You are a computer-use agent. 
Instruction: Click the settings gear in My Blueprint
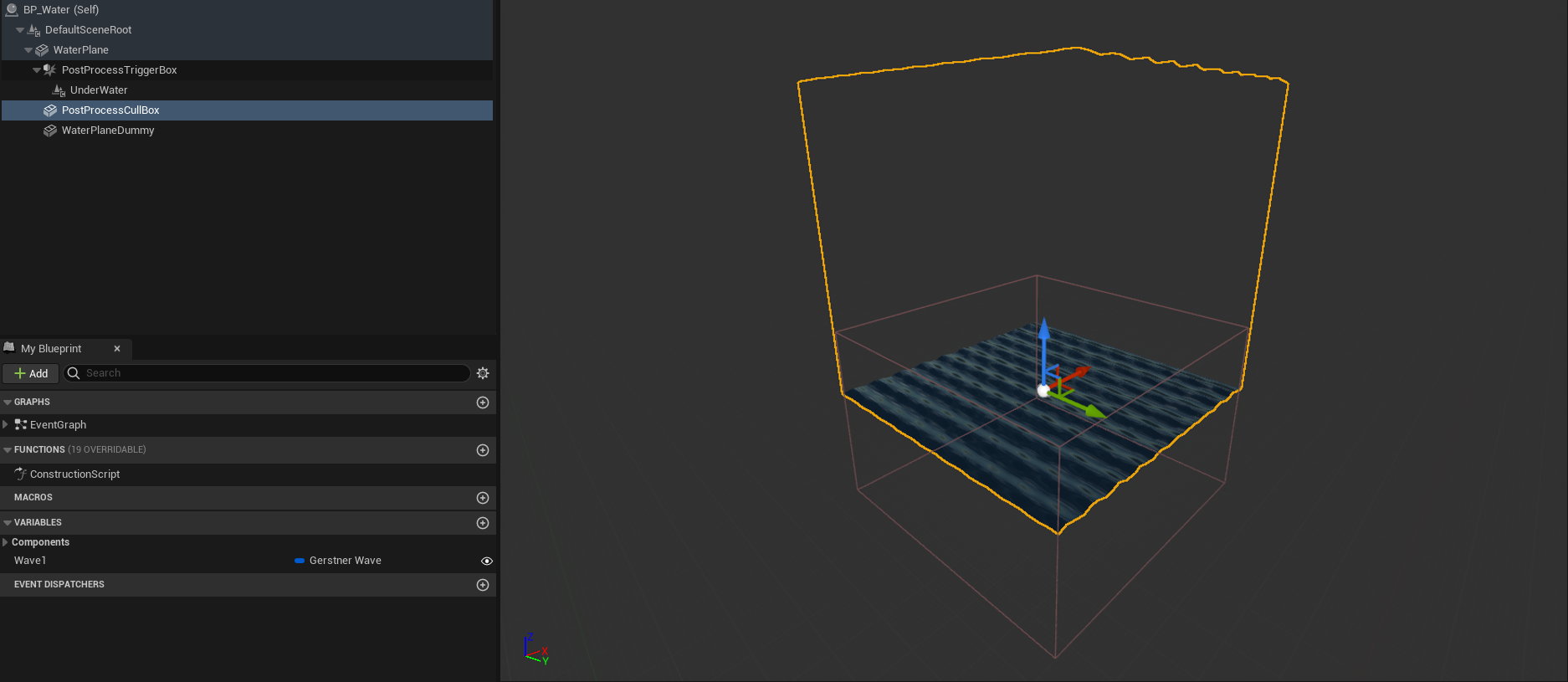coord(483,373)
